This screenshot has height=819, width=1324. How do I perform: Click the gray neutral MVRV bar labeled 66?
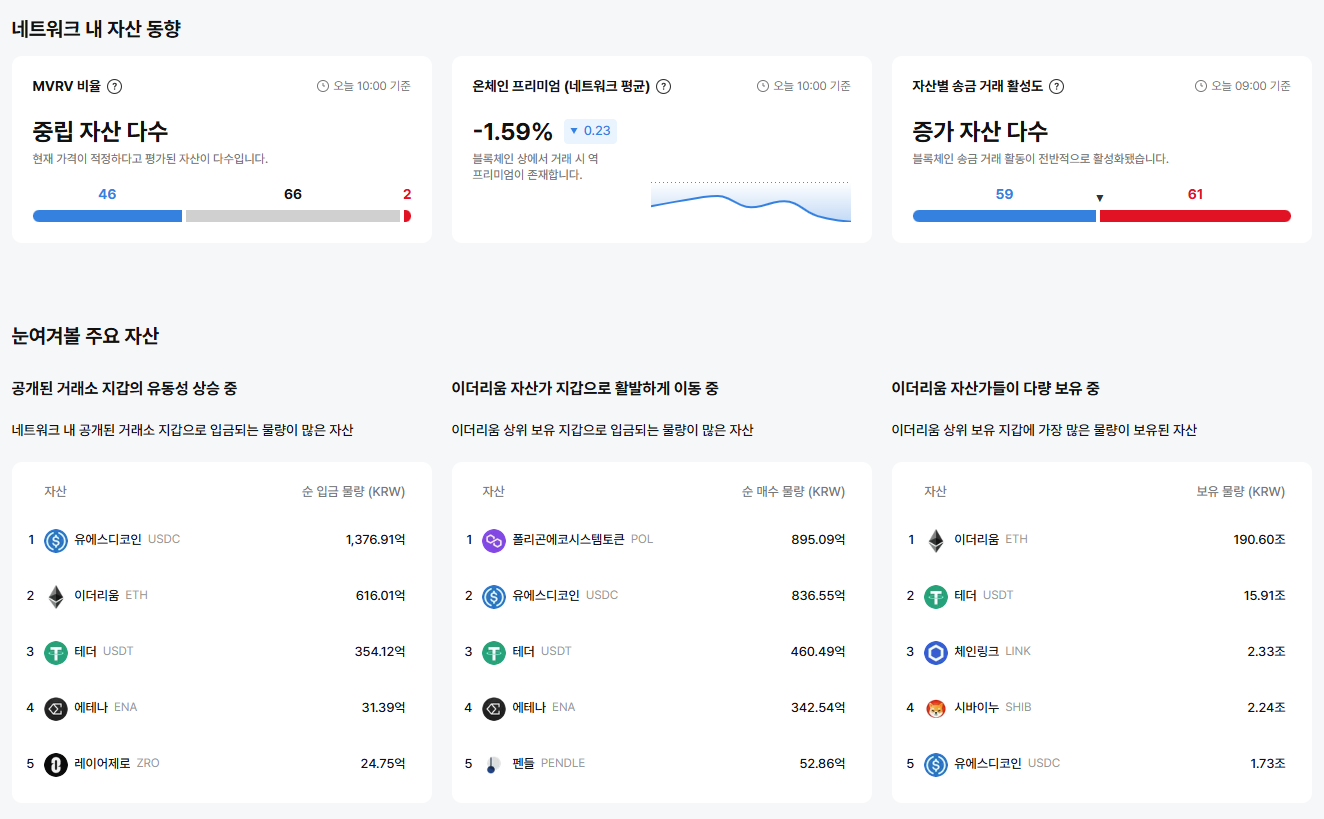click(x=292, y=216)
